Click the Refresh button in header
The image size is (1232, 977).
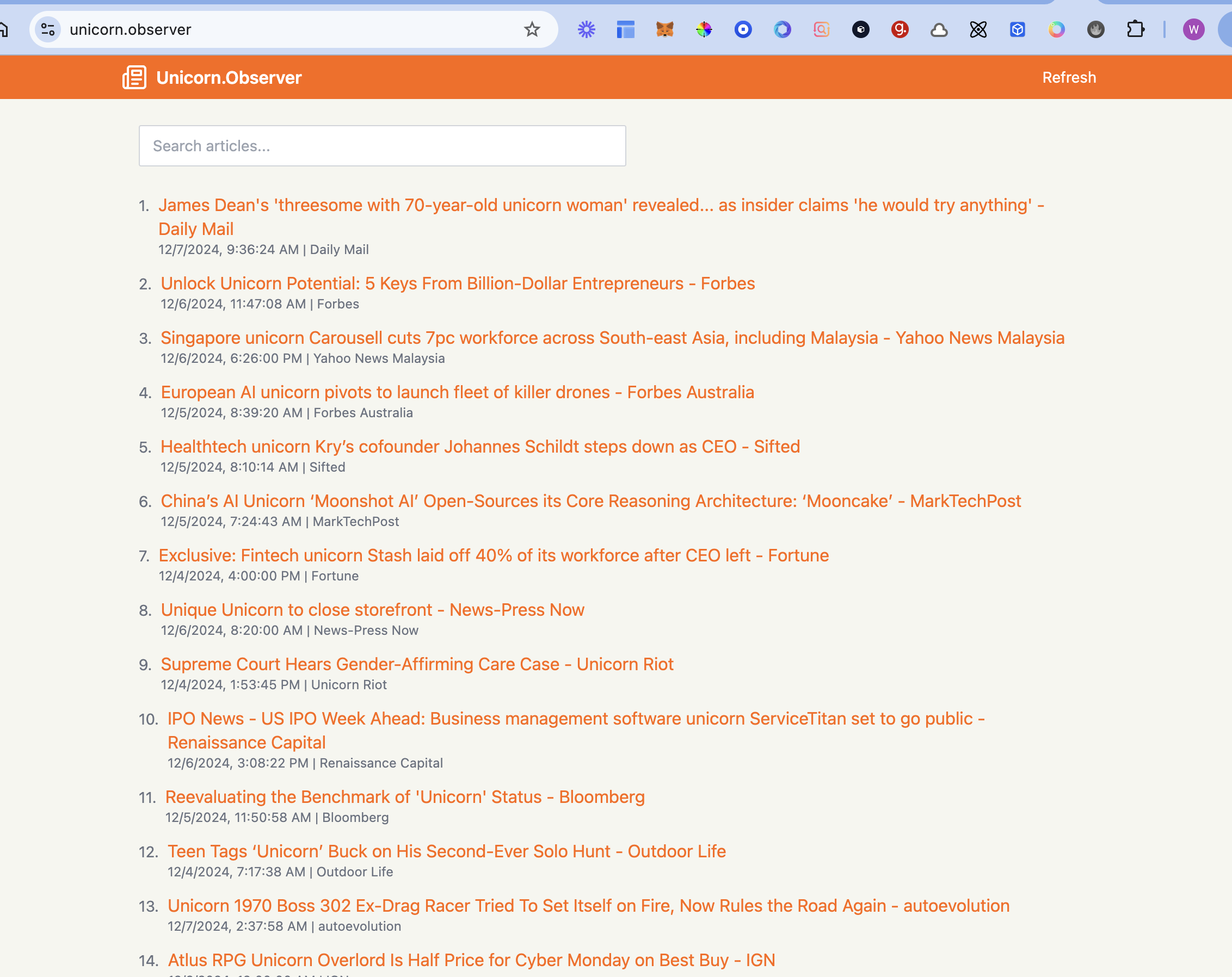[1069, 77]
